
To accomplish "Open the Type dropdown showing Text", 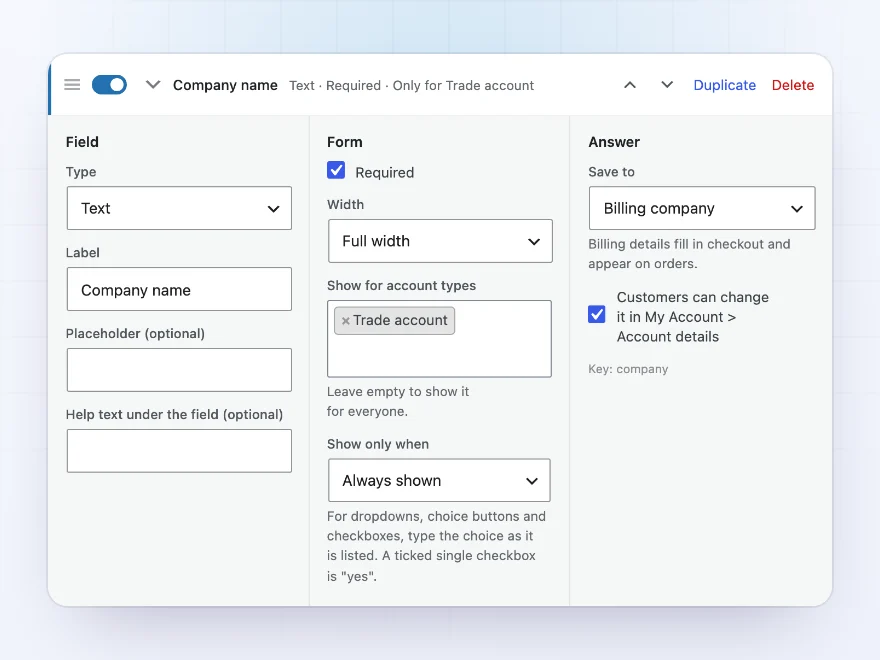I will [x=179, y=208].
